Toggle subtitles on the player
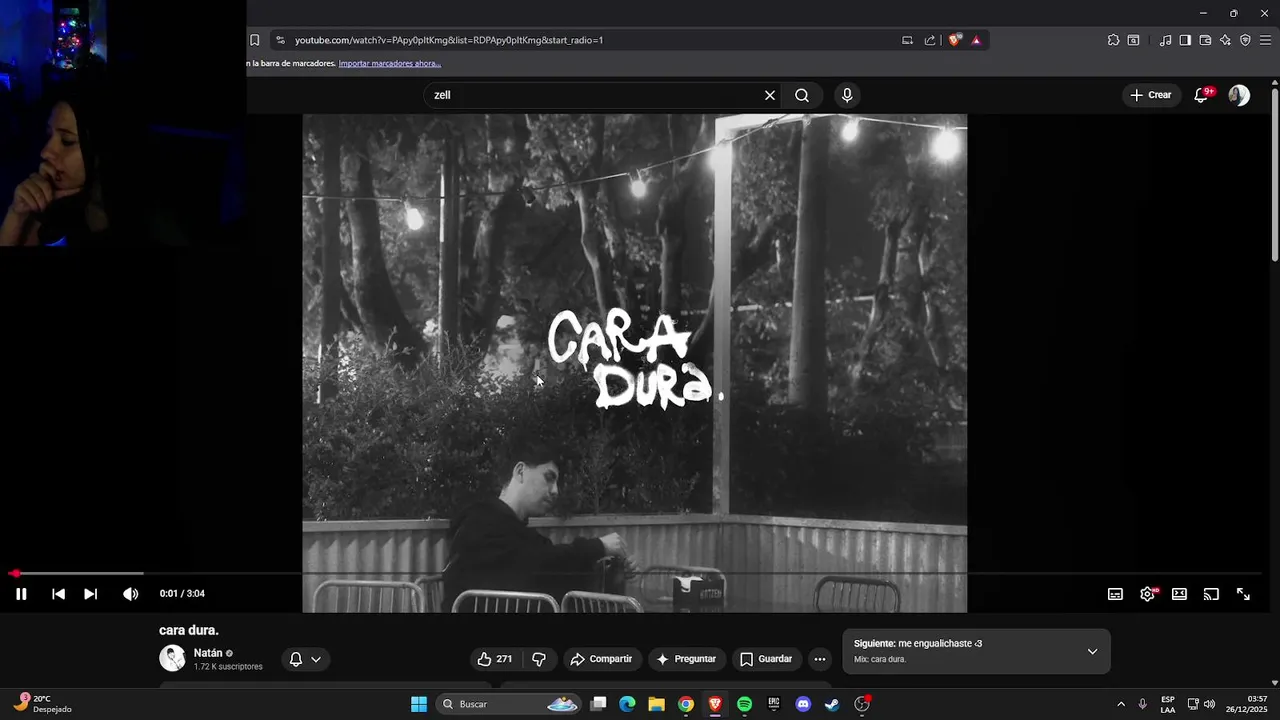Viewport: 1280px width, 720px height. coord(1115,594)
